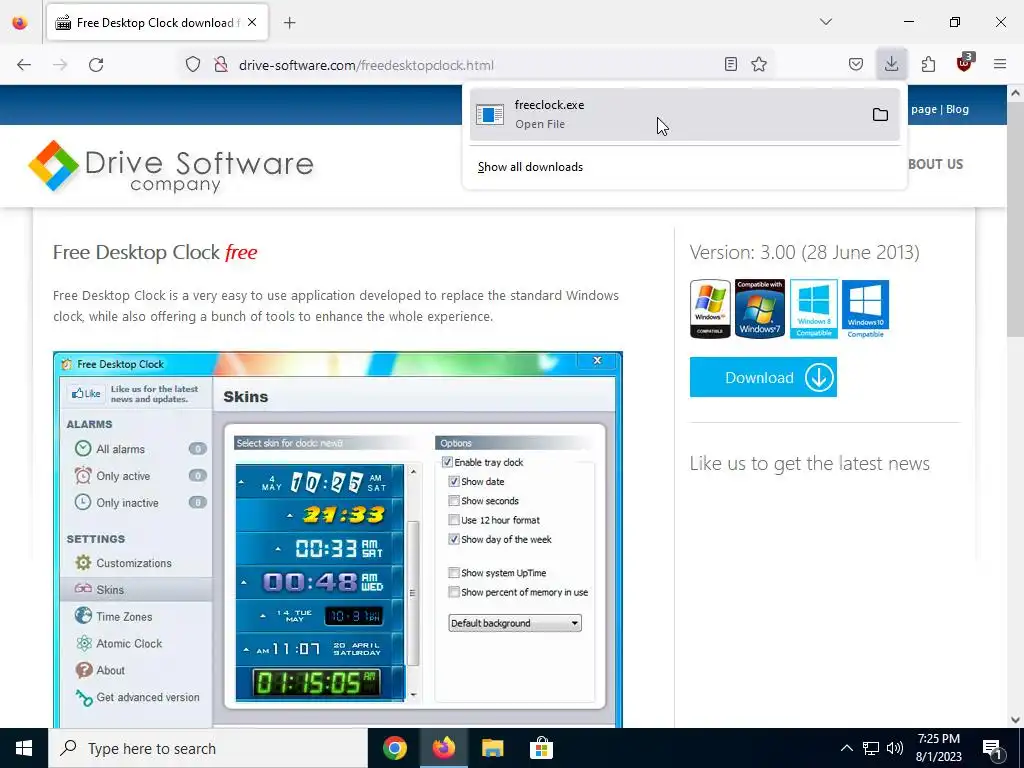Click the Windows 10 compatible badge
The width and height of the screenshot is (1024, 768).
click(x=865, y=309)
